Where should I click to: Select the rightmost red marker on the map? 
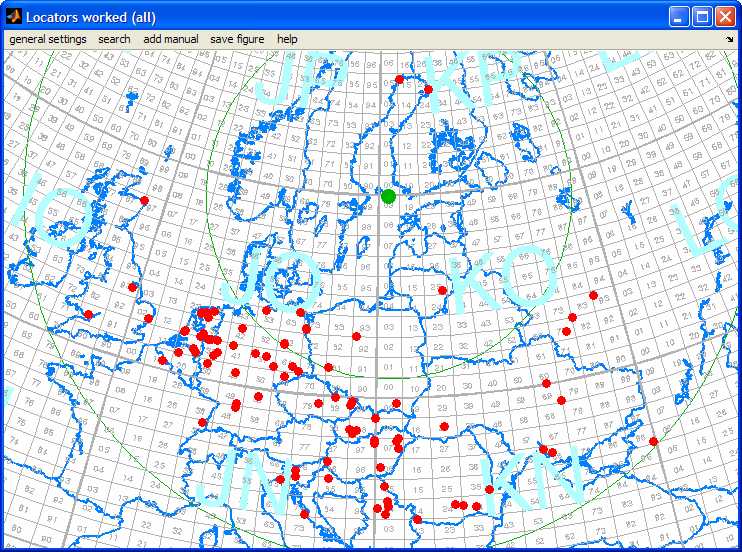[654, 442]
